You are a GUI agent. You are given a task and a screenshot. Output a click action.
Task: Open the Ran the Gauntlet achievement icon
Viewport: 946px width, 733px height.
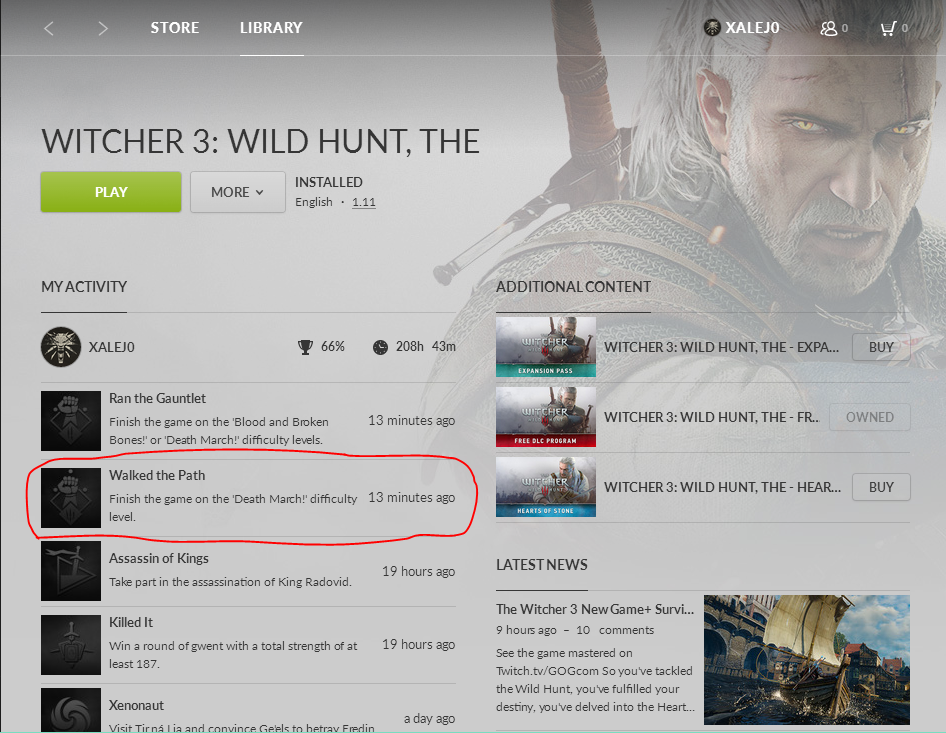(x=71, y=420)
